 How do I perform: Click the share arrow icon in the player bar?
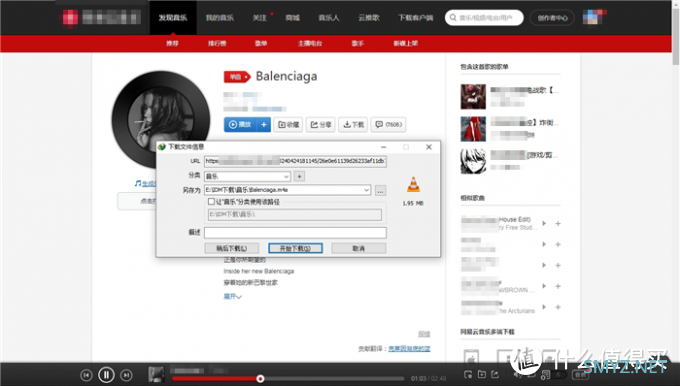[x=495, y=374]
